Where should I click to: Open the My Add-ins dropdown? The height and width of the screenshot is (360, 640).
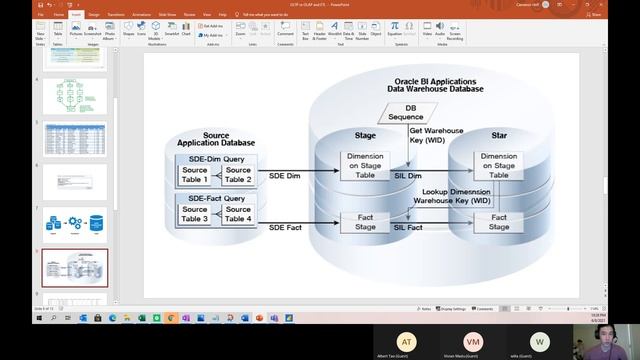point(213,36)
